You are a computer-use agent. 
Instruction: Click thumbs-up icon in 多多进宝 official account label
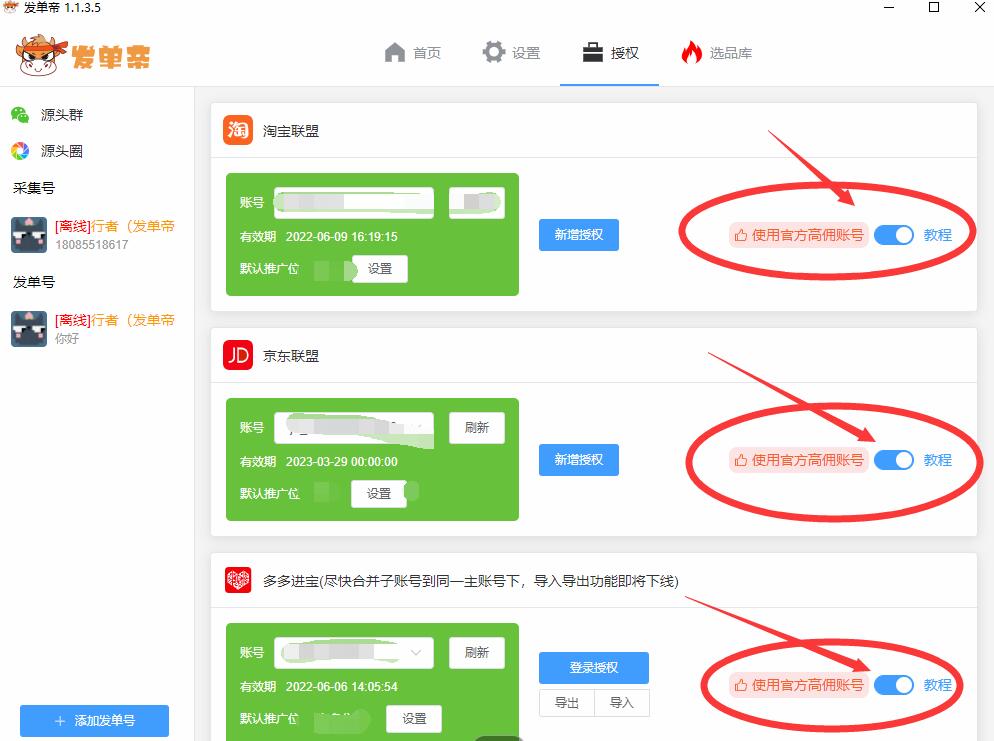point(740,685)
